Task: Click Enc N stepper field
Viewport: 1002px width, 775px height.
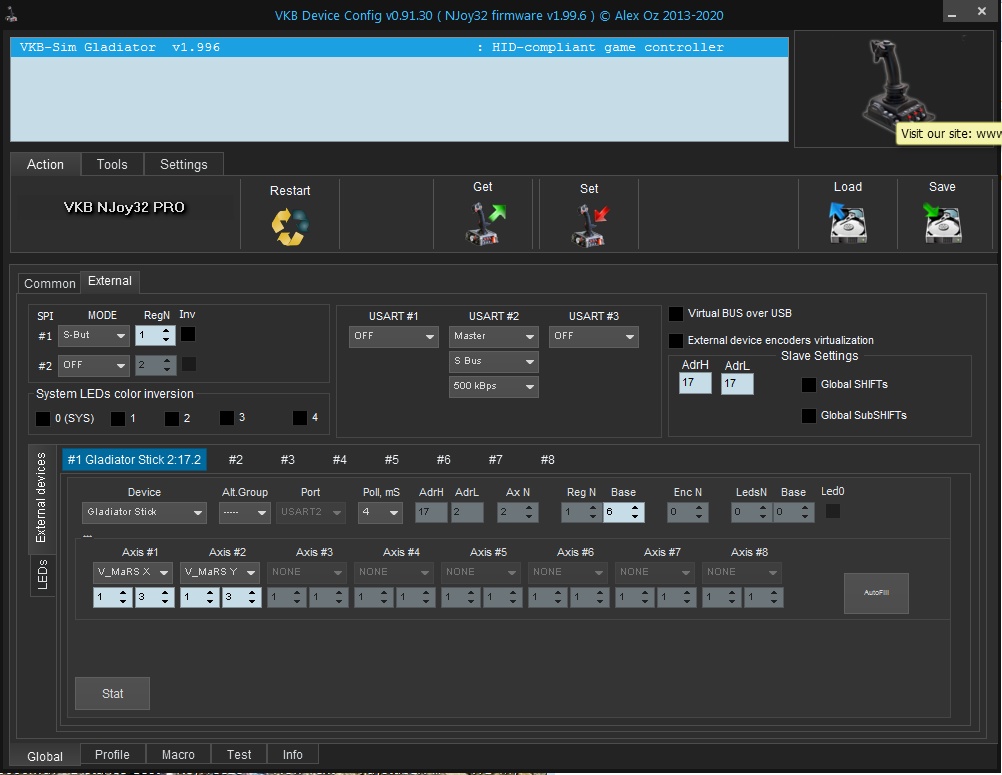Action: pyautogui.click(x=688, y=512)
